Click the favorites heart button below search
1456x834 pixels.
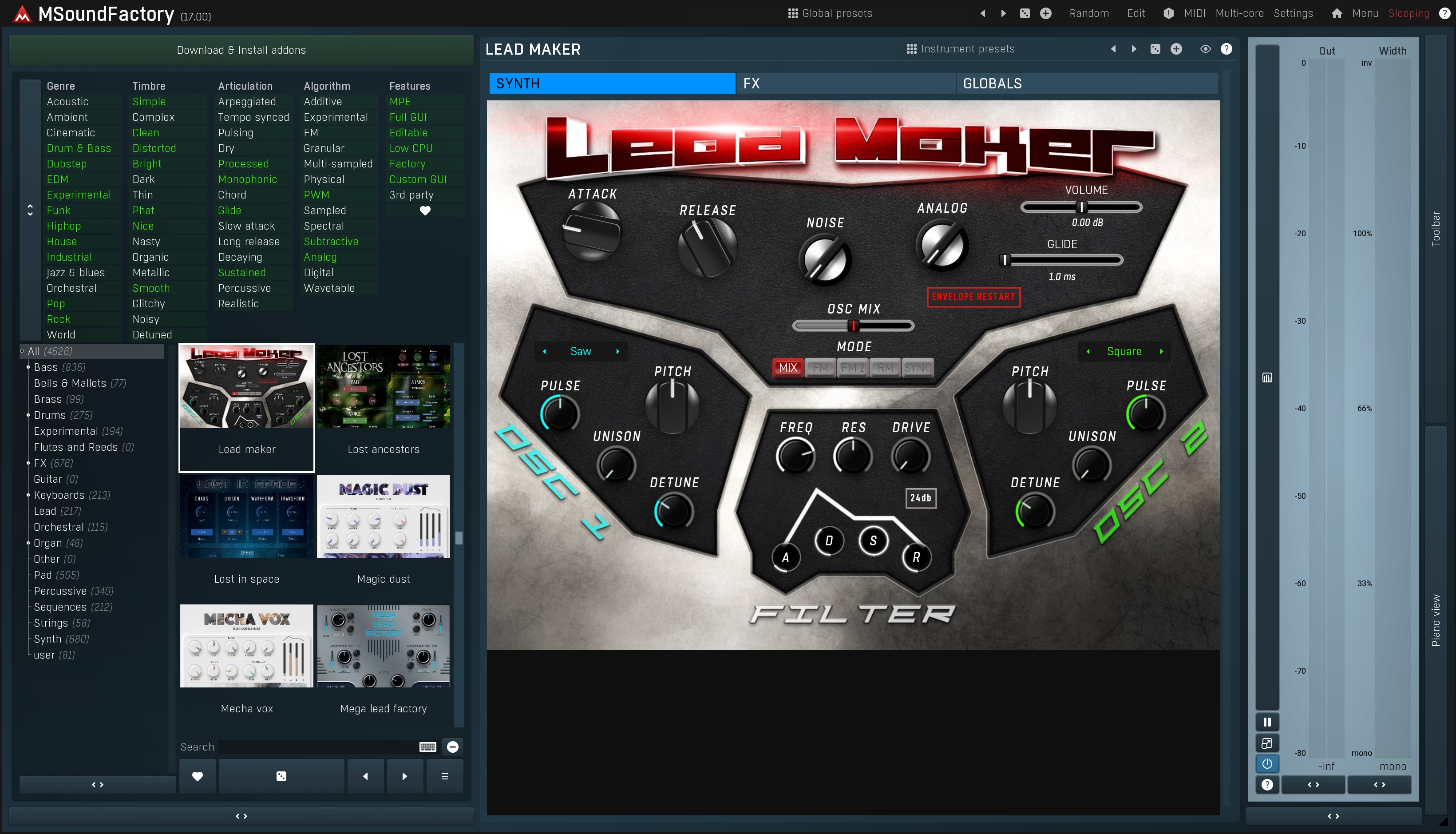pos(197,776)
